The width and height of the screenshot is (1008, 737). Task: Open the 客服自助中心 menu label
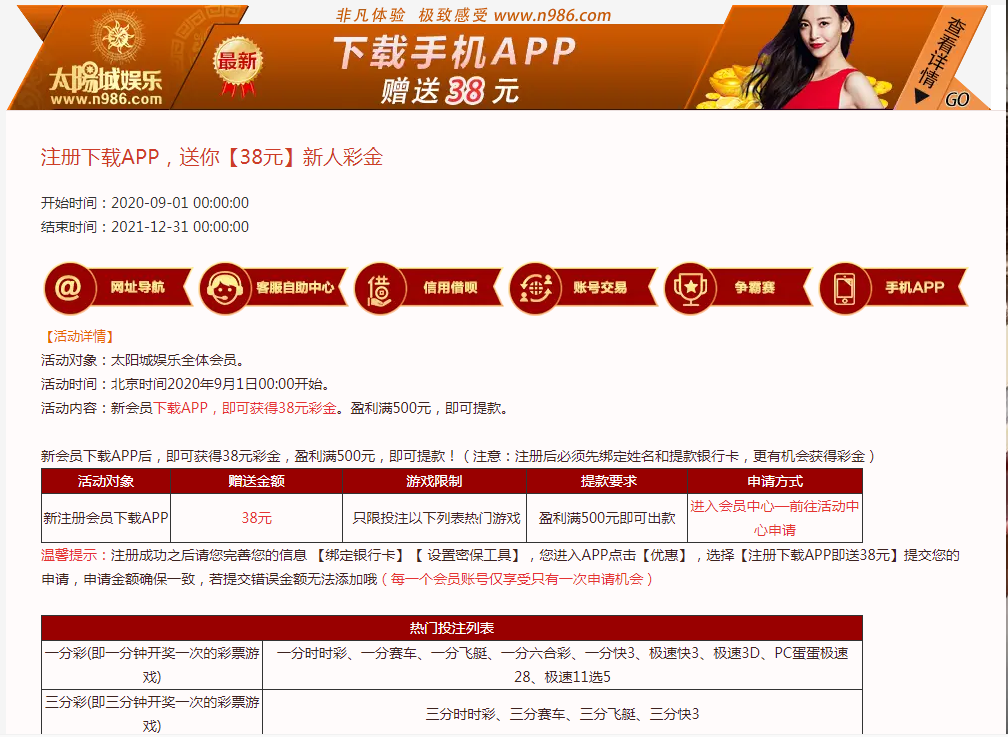[x=295, y=288]
